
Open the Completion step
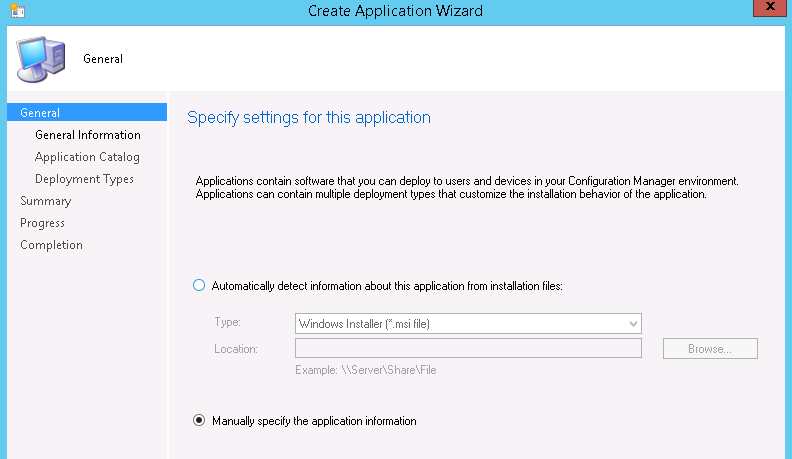pos(51,245)
